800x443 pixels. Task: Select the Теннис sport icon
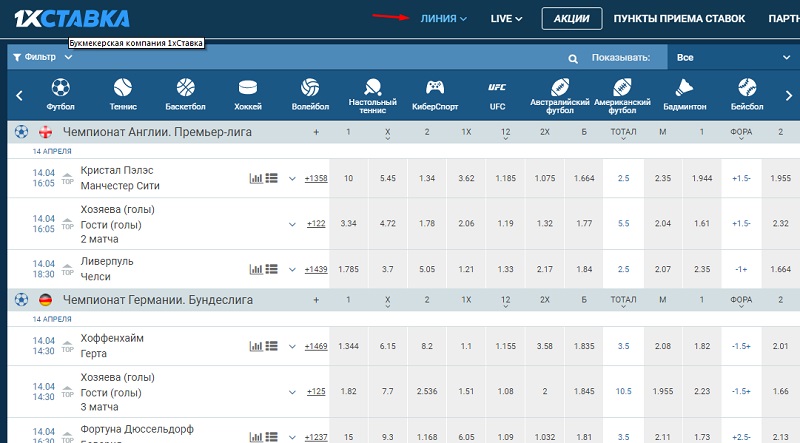point(123,93)
